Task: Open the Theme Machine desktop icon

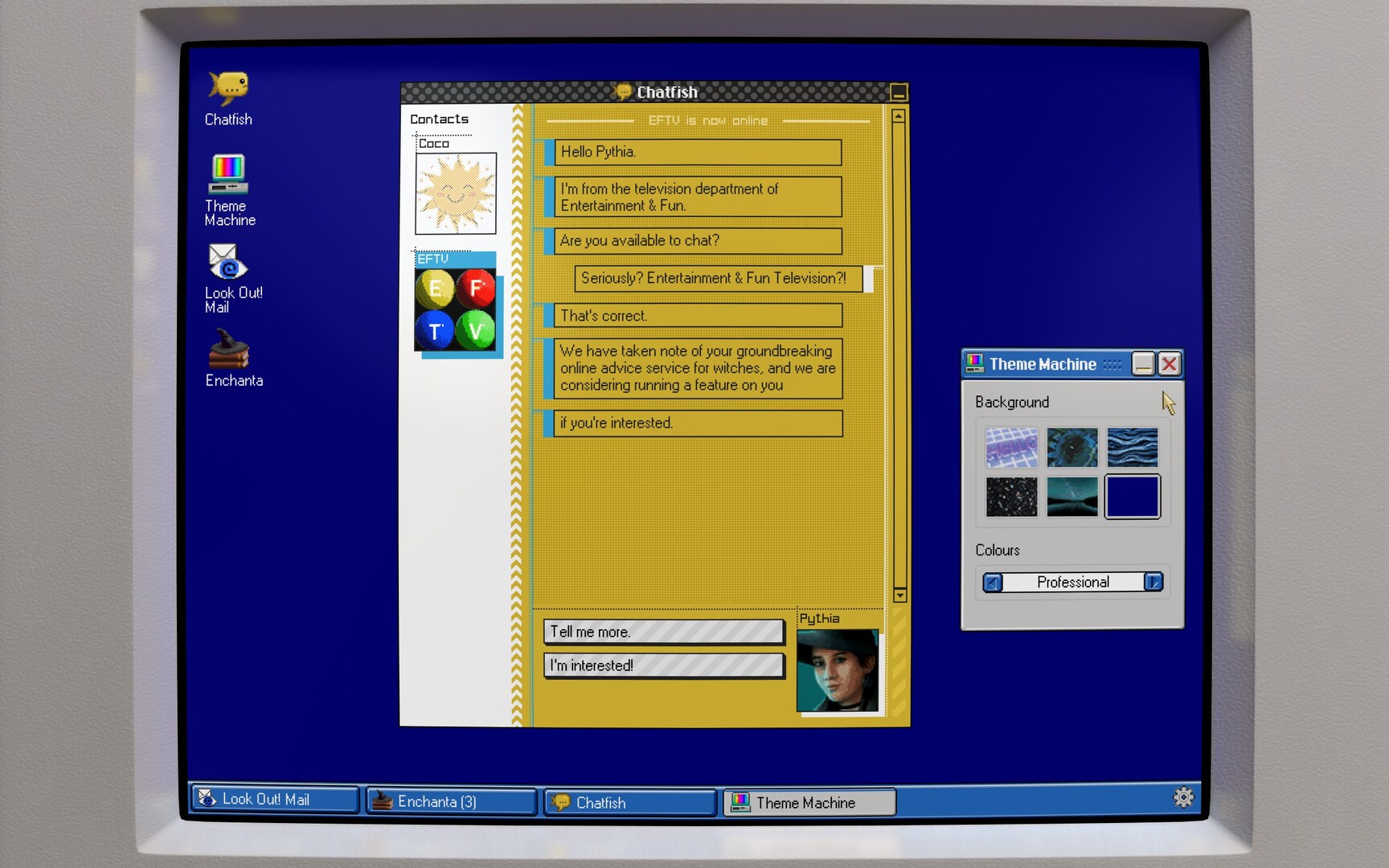Action: click(229, 190)
